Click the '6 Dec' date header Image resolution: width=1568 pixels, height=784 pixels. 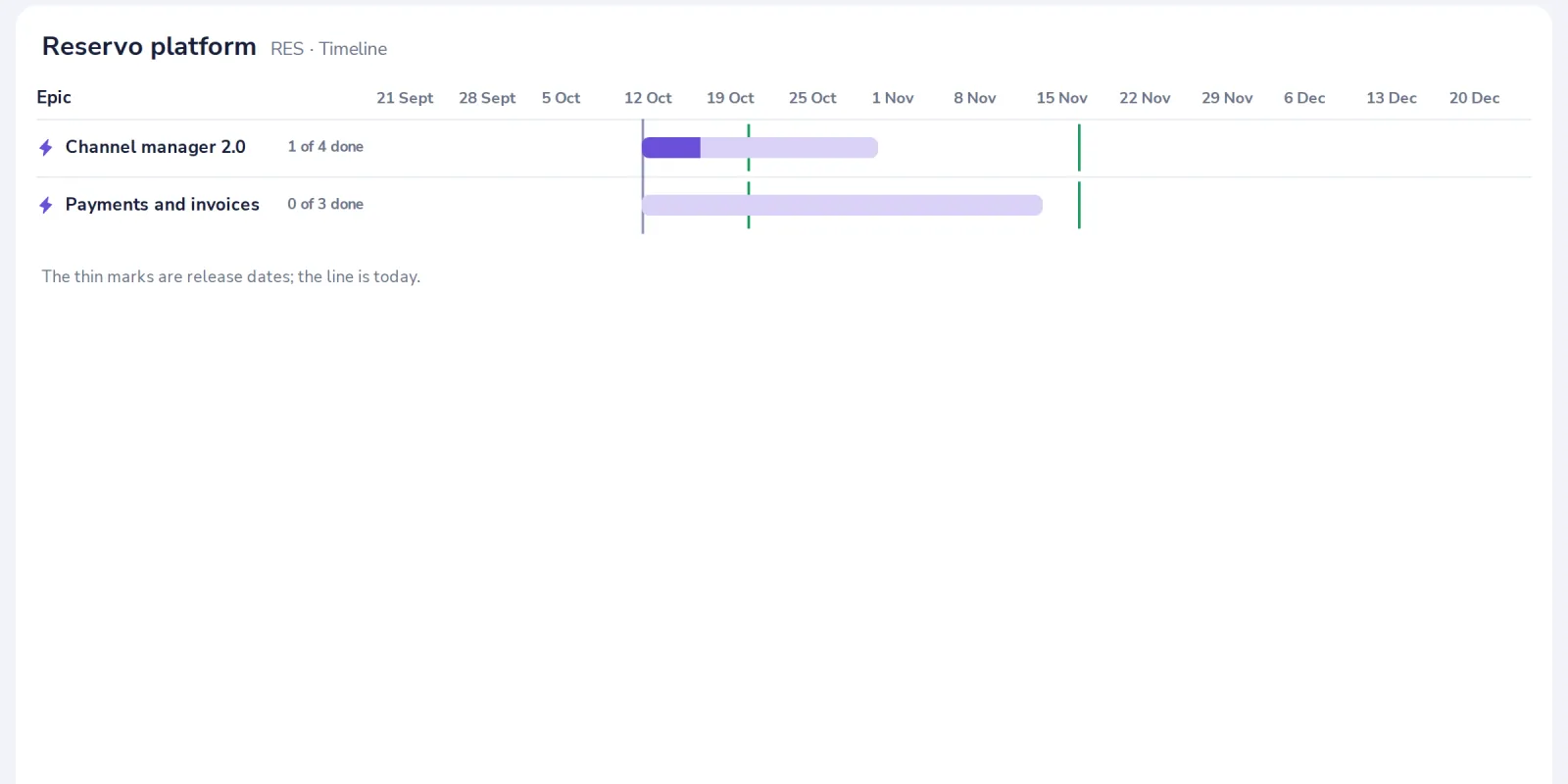[1304, 98]
